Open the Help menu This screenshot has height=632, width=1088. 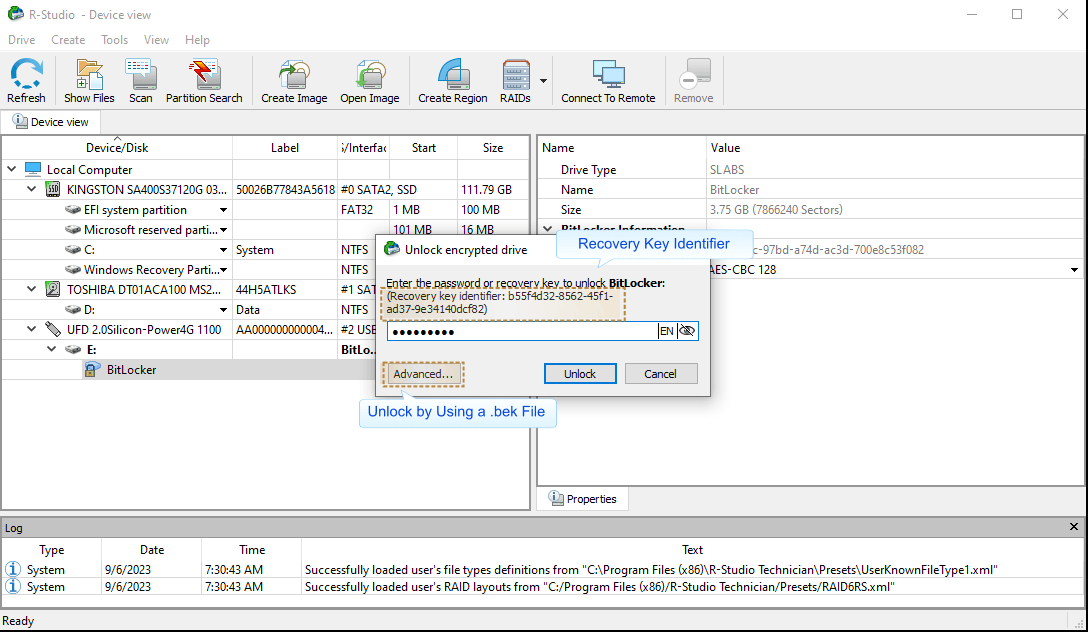pyautogui.click(x=197, y=40)
